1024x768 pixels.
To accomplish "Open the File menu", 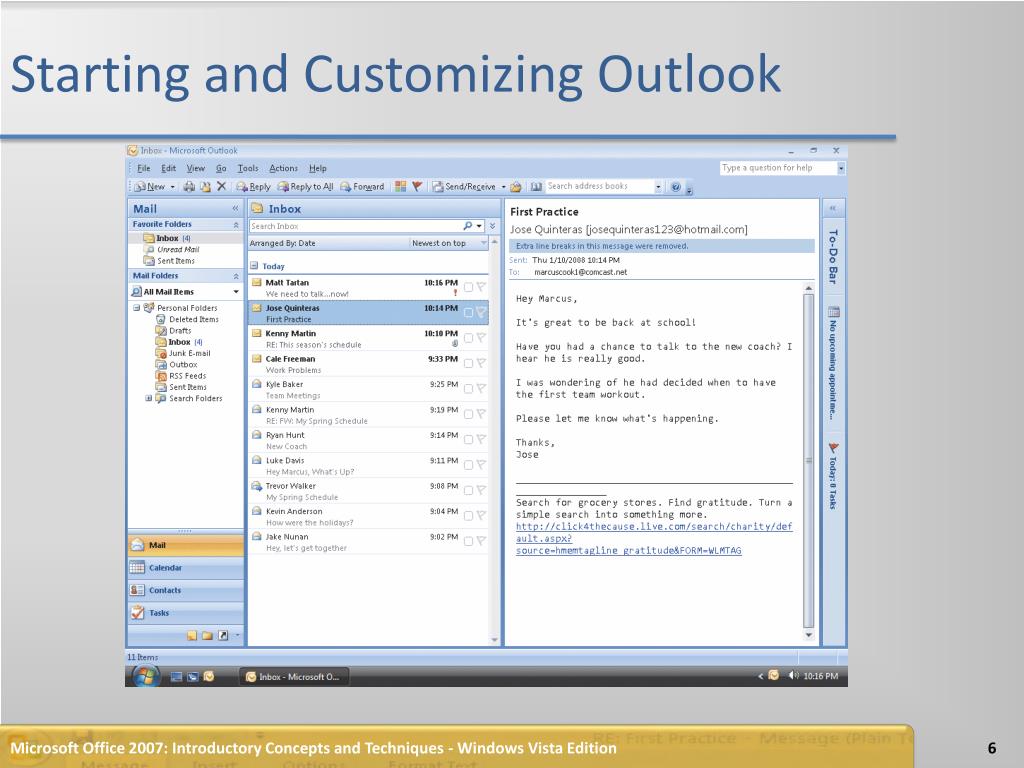I will [144, 168].
